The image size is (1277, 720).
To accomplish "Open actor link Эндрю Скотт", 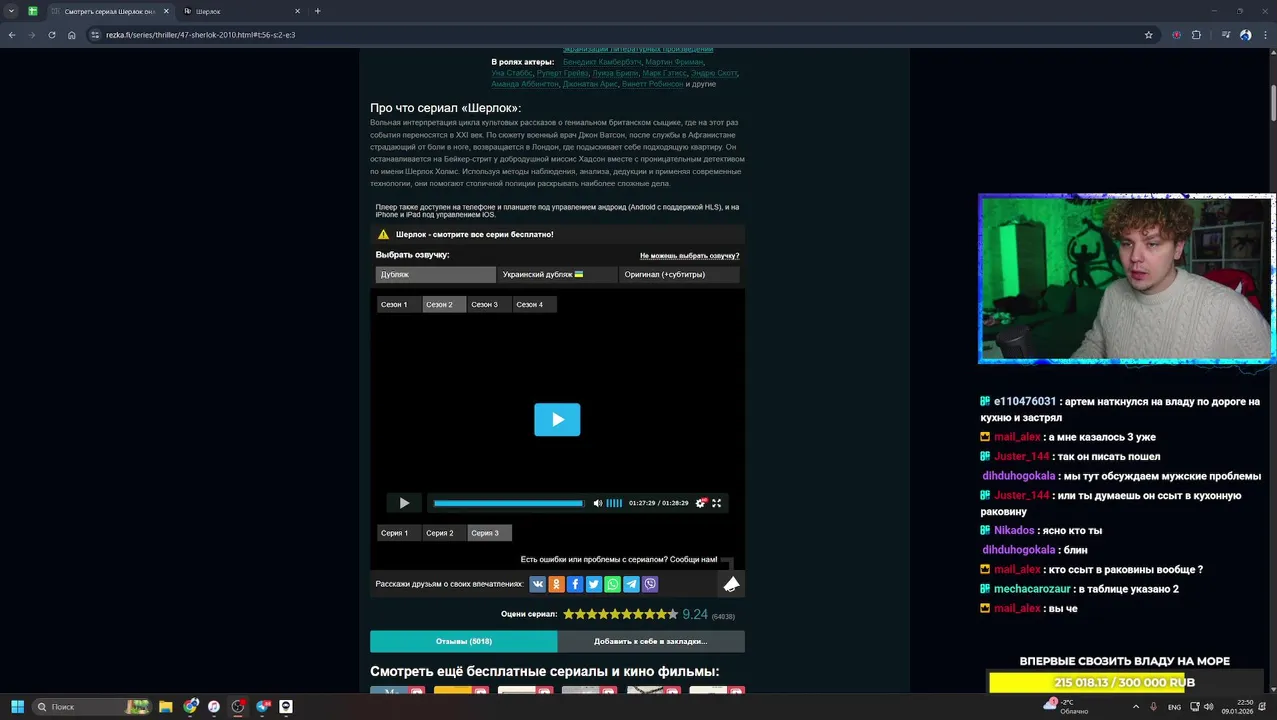I will click(714, 73).
